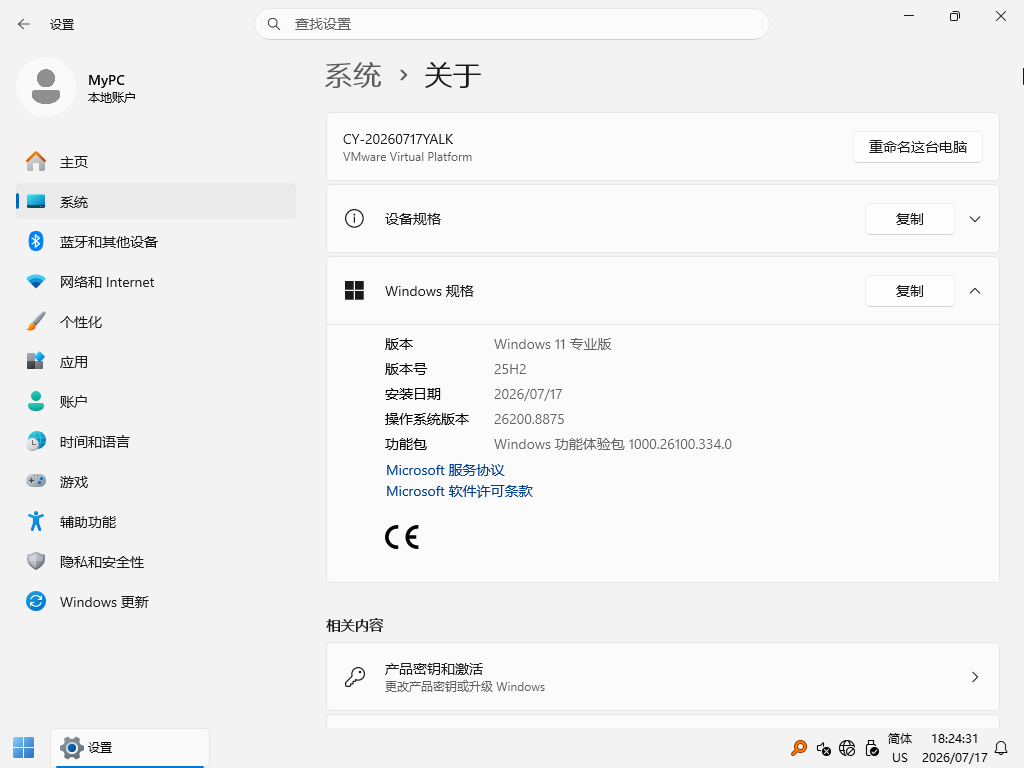
Task: Click 重命名这台电脑 button
Action: tap(918, 147)
